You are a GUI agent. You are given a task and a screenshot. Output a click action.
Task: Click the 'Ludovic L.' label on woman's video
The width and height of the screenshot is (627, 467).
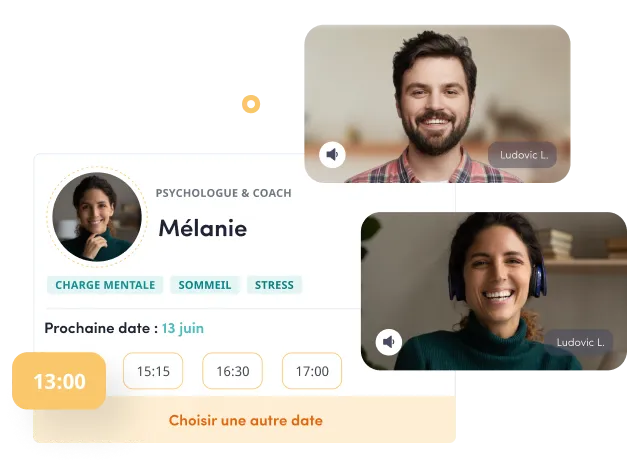click(580, 342)
